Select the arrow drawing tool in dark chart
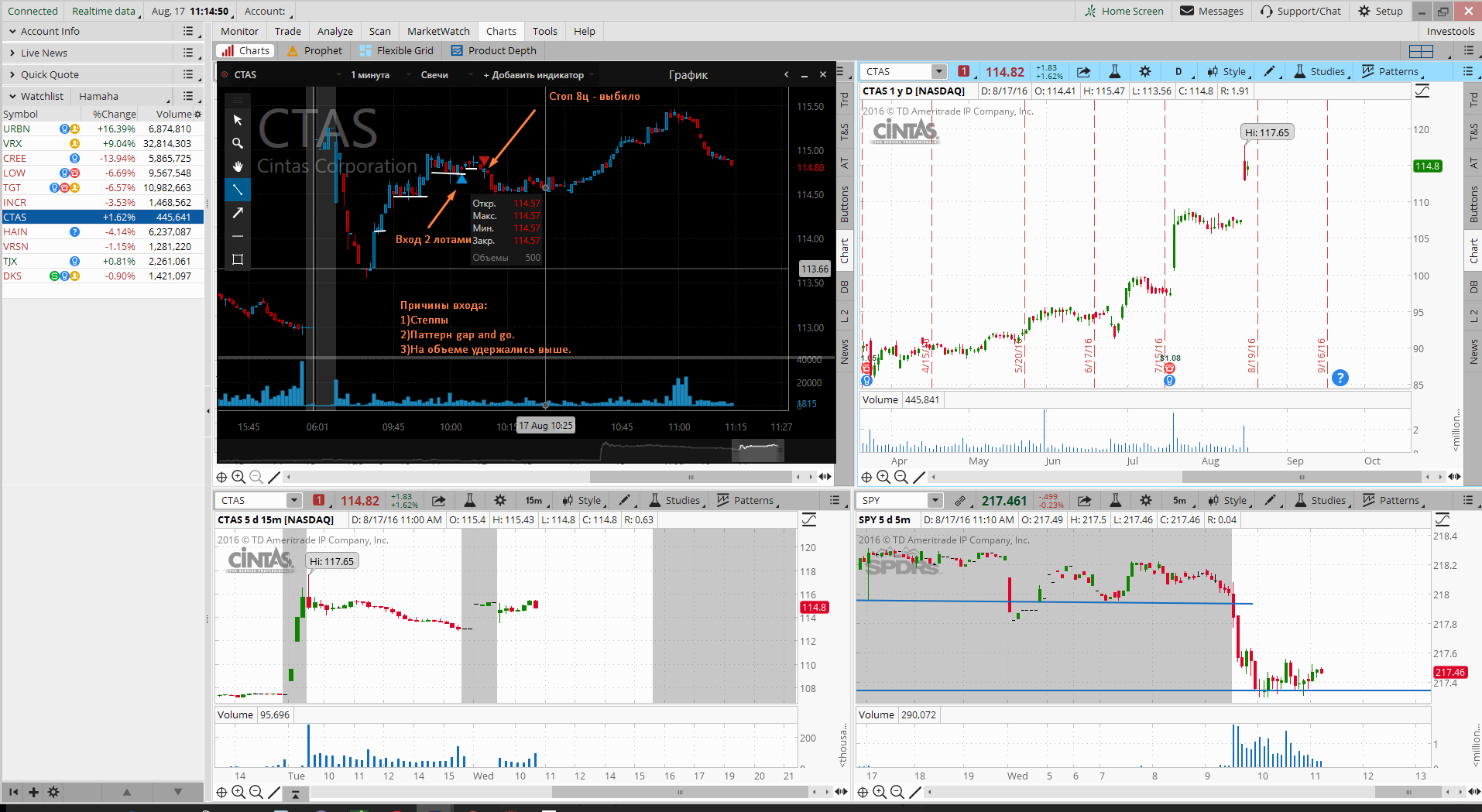The width and height of the screenshot is (1482, 812). (x=238, y=213)
